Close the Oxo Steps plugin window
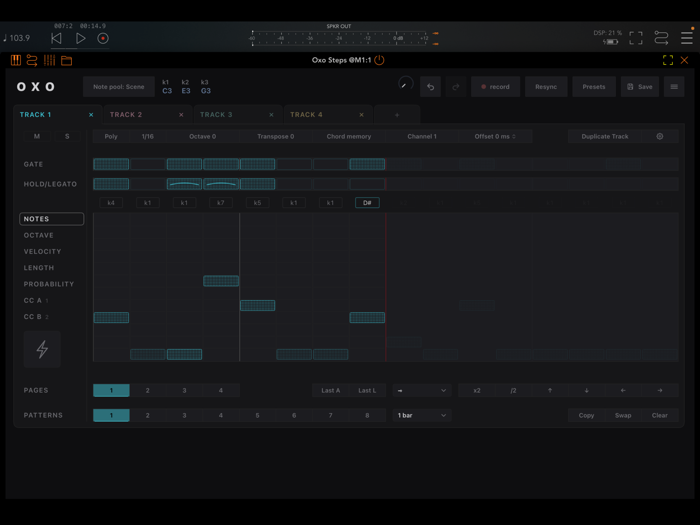700x525 pixels. coord(684,60)
